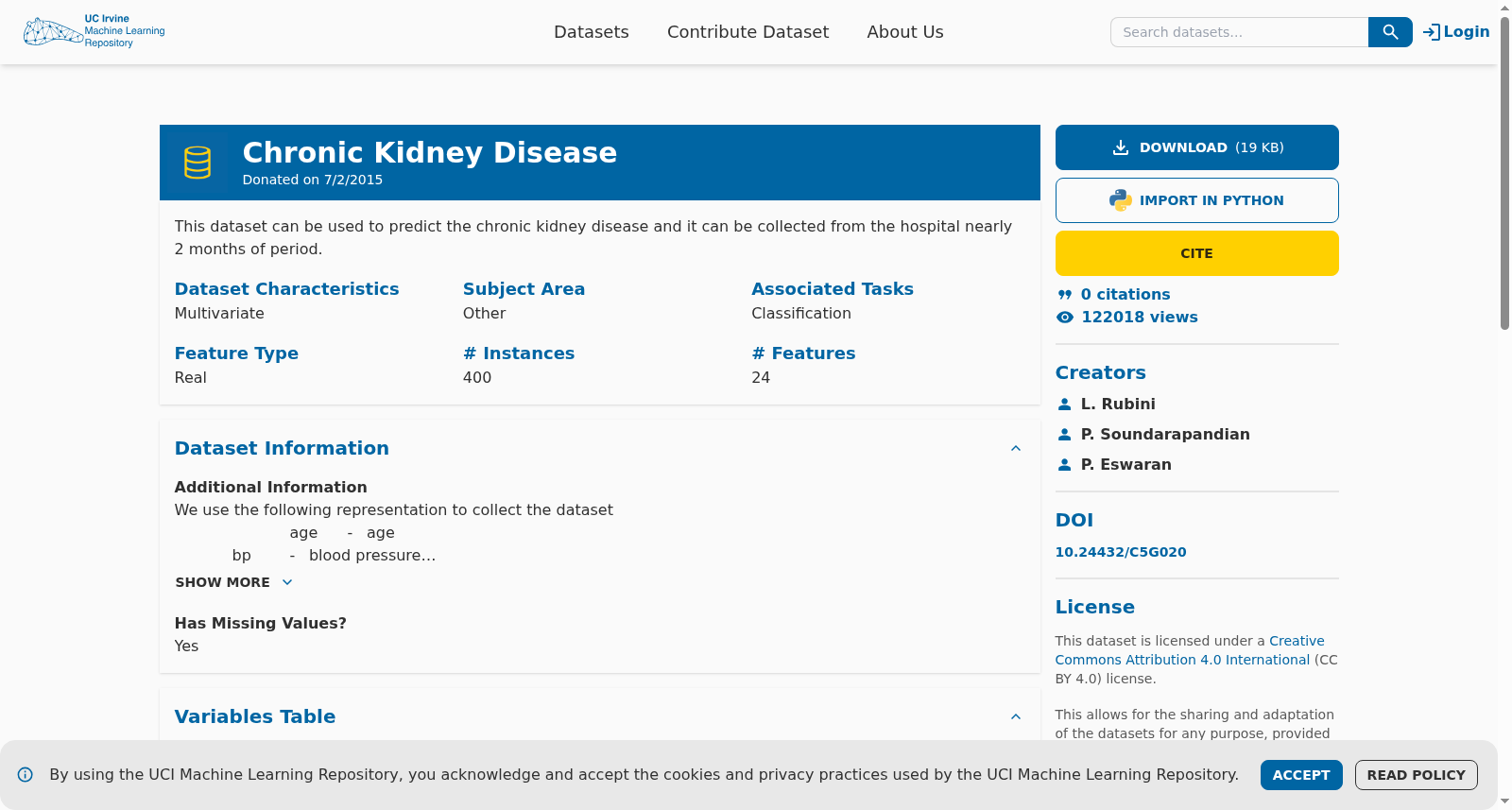The height and width of the screenshot is (810, 1512).
Task: Click the person icon beside P. Eswaran
Action: (x=1065, y=465)
